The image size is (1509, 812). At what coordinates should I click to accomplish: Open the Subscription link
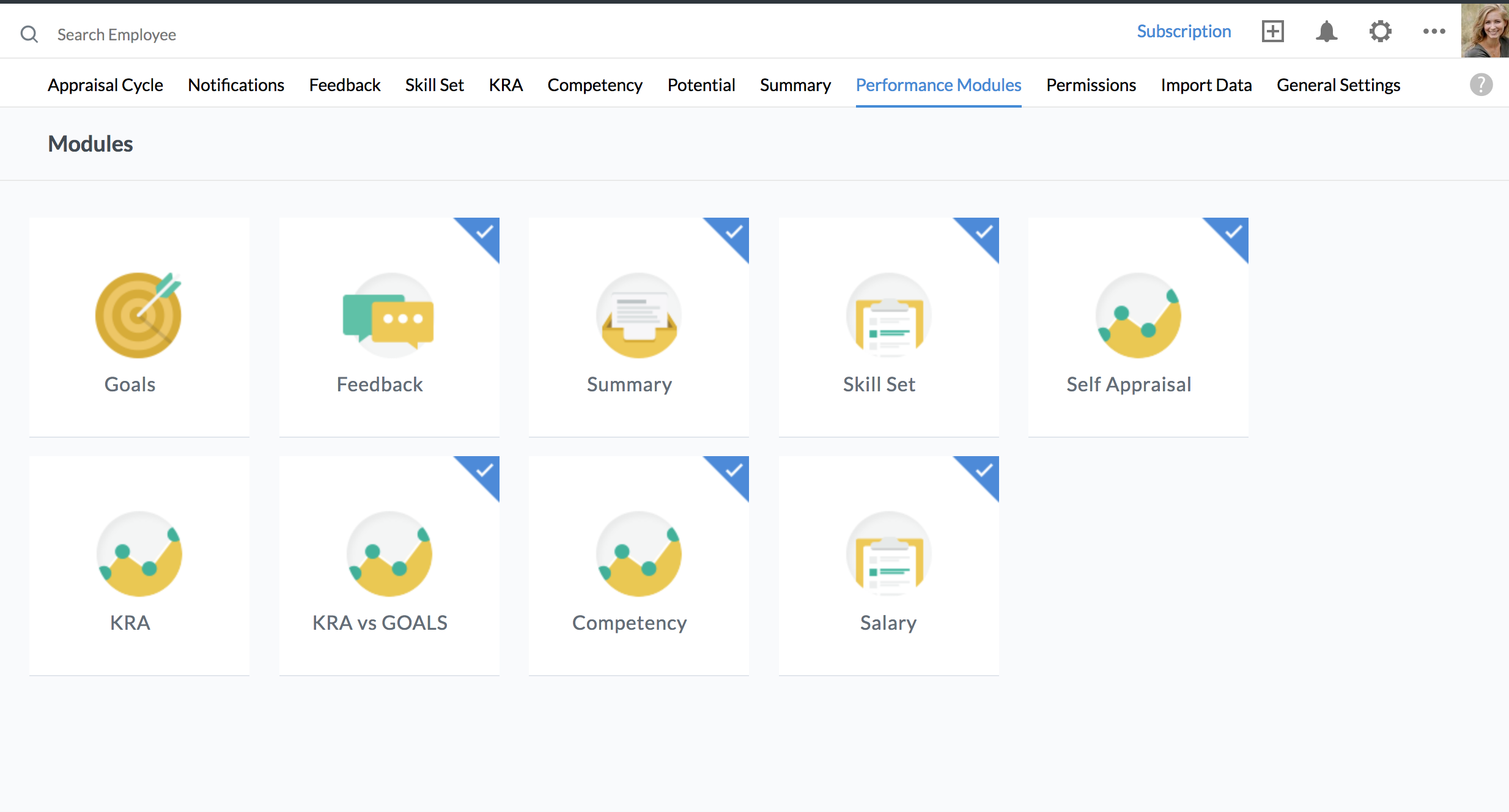pyautogui.click(x=1184, y=32)
